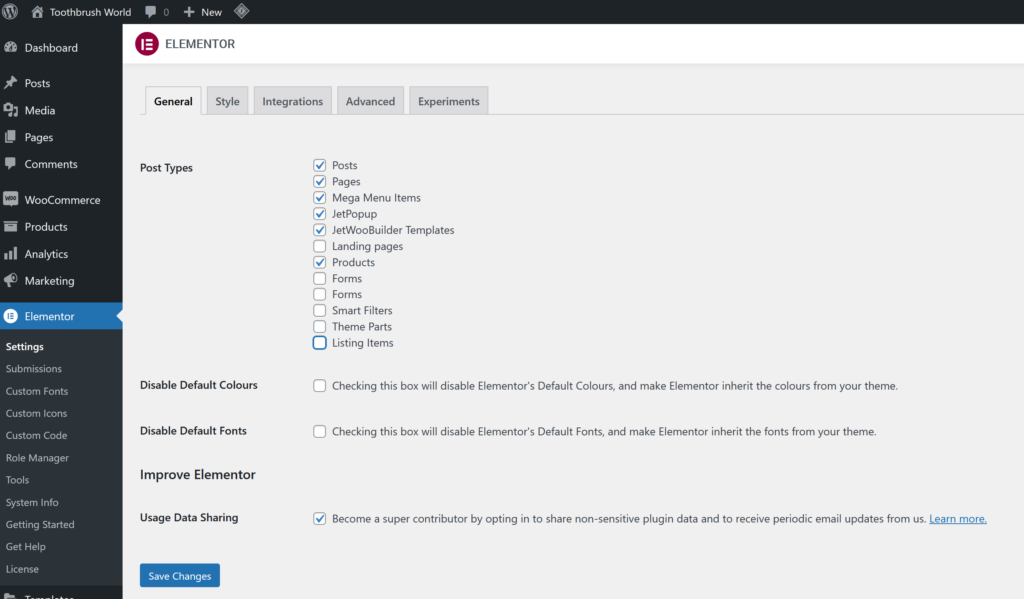Open Toothbrush World site link
Screen dimensions: 1024x599
90,12
